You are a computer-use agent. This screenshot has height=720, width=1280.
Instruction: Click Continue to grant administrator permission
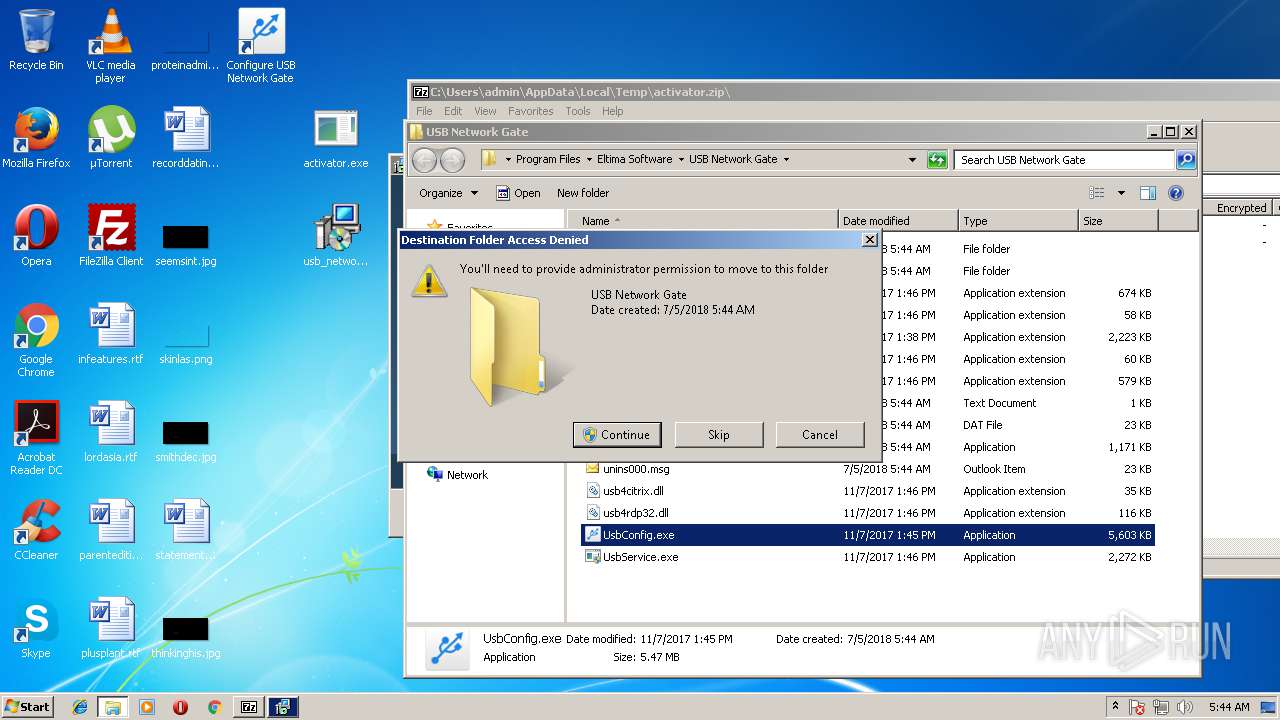click(x=617, y=434)
